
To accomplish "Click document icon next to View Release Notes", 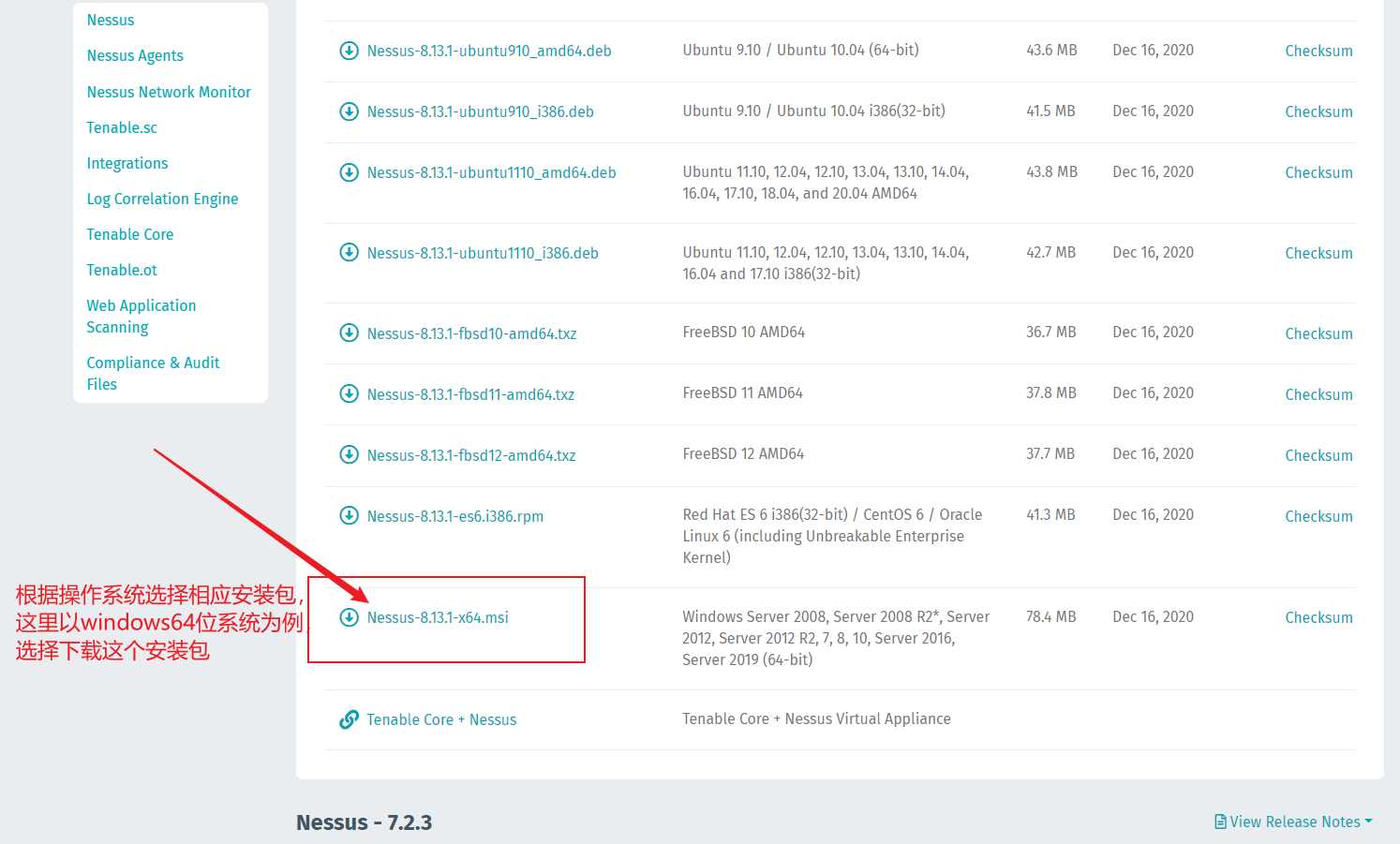I will (x=1220, y=822).
